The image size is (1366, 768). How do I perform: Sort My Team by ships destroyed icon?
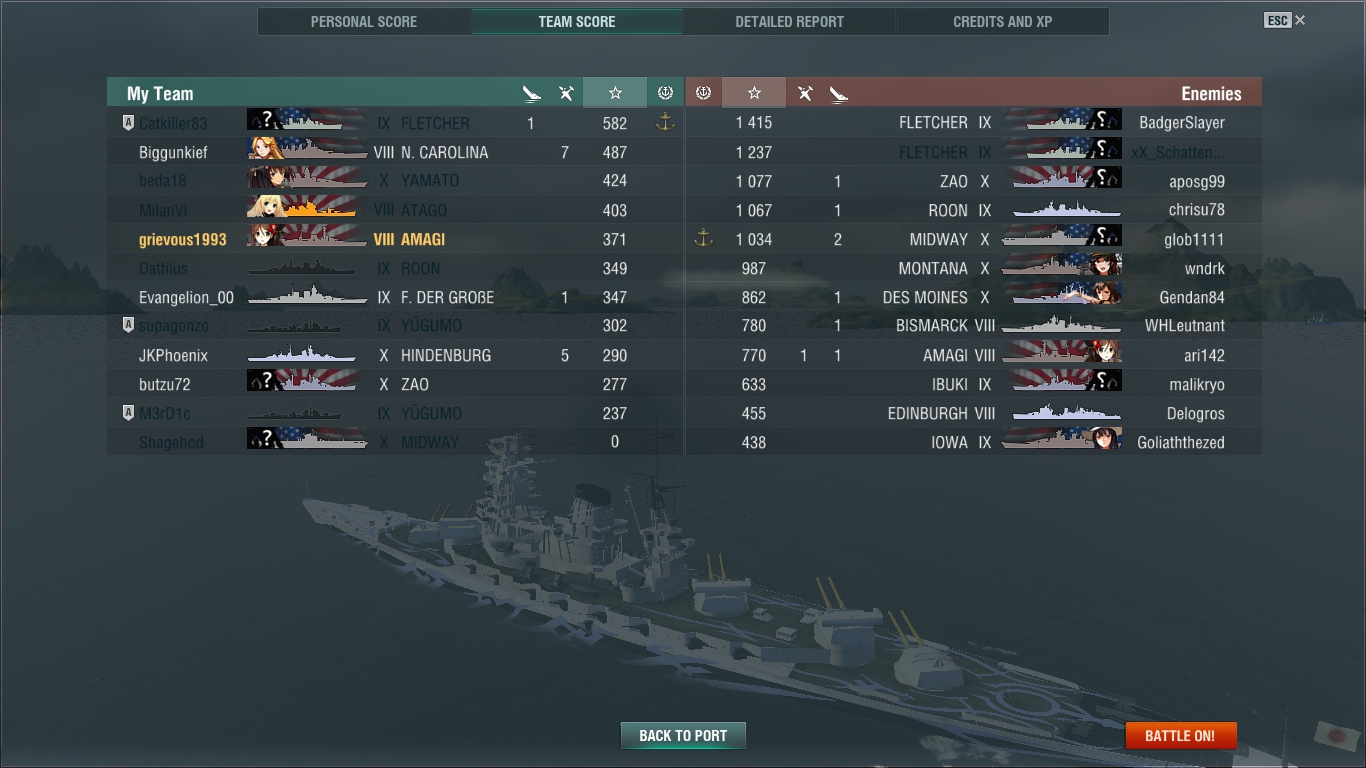point(531,94)
